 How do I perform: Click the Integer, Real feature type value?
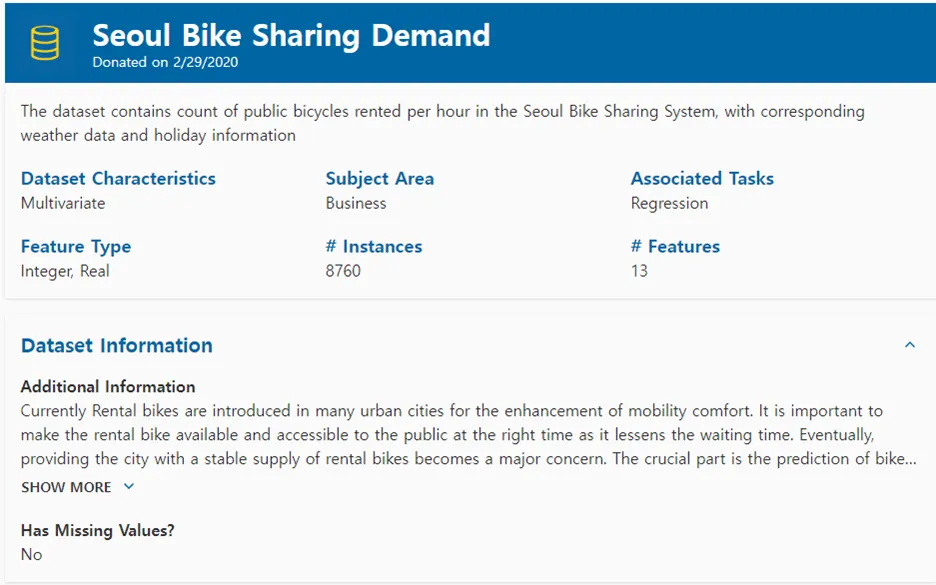pos(65,271)
